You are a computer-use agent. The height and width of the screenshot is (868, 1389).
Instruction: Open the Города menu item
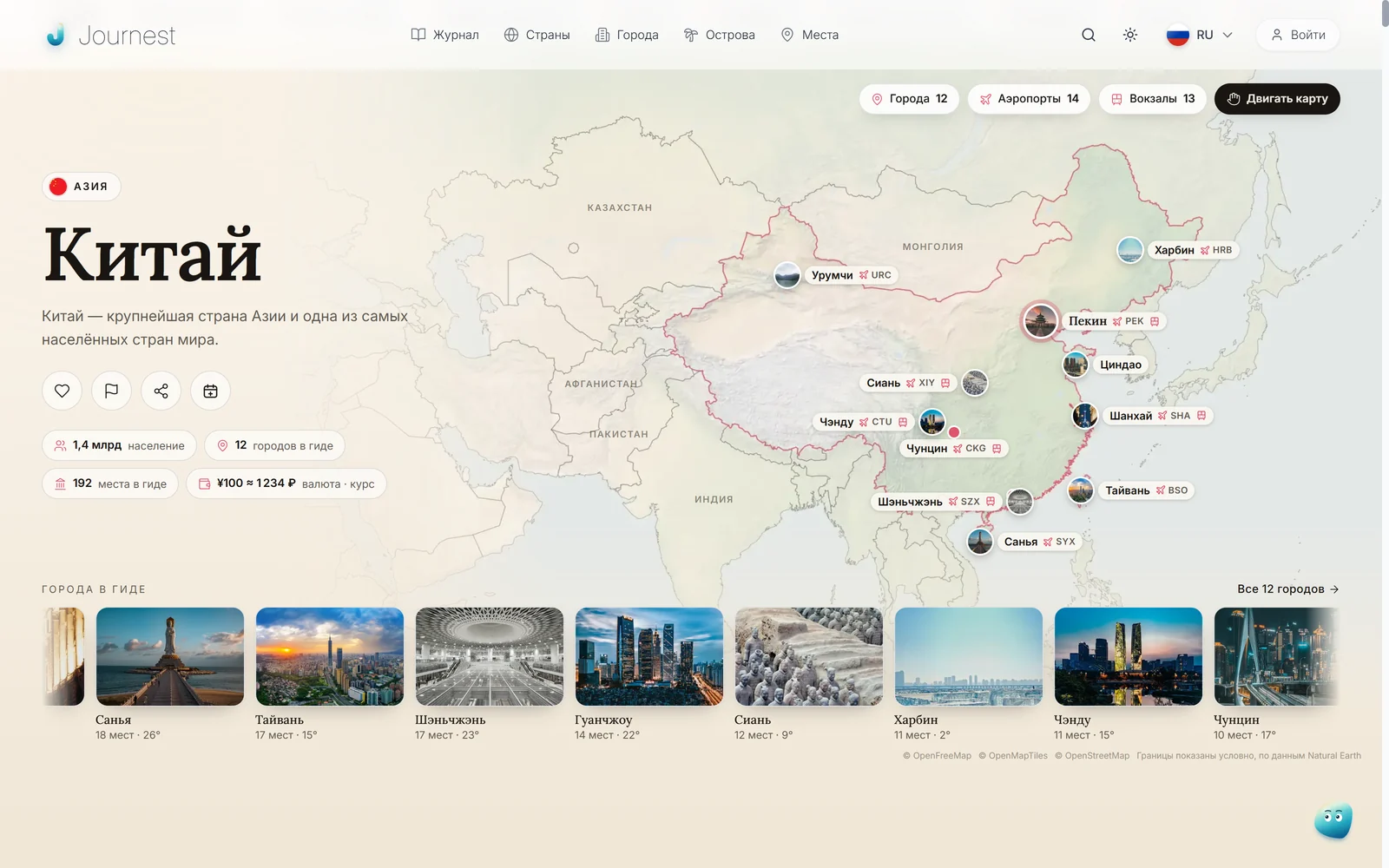(x=627, y=35)
